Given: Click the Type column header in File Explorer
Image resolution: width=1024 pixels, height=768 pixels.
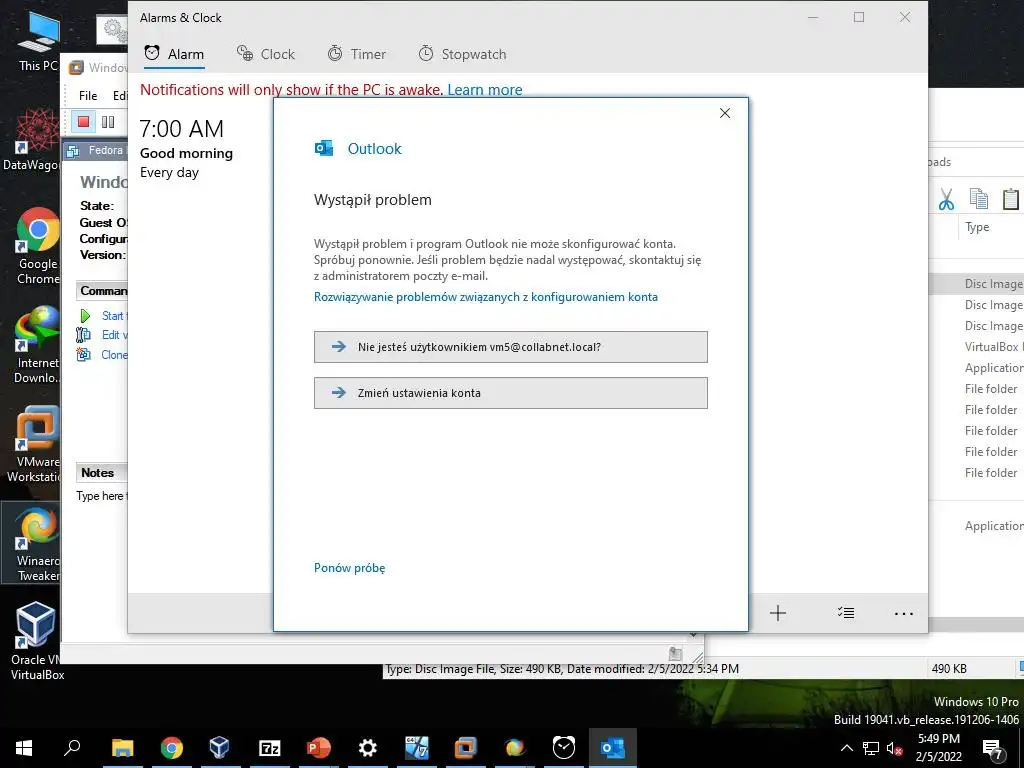Looking at the screenshot, I should pos(977,227).
